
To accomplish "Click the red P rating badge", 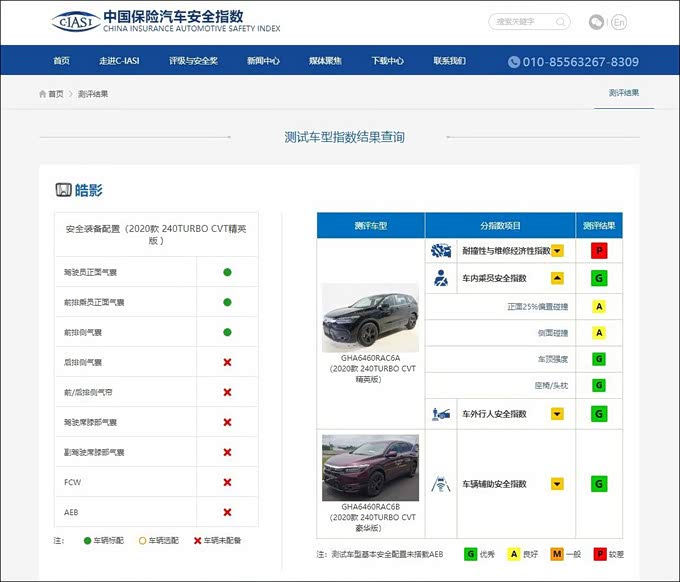I will (x=600, y=250).
